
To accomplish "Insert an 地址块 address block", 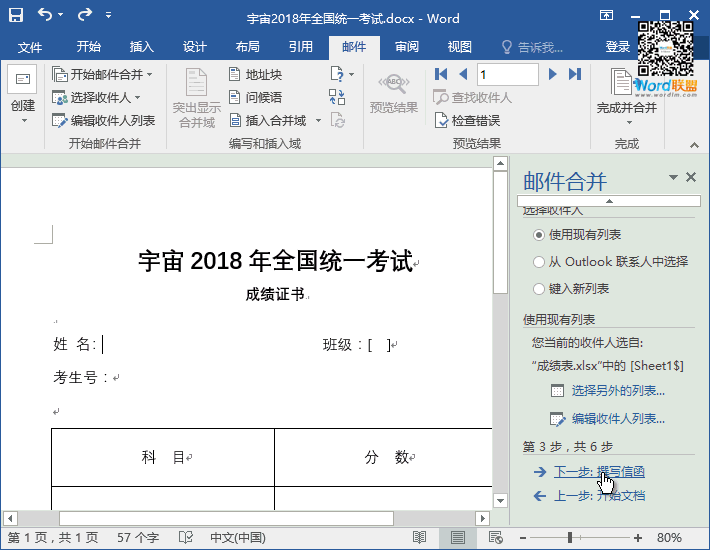I will pyautogui.click(x=255, y=74).
